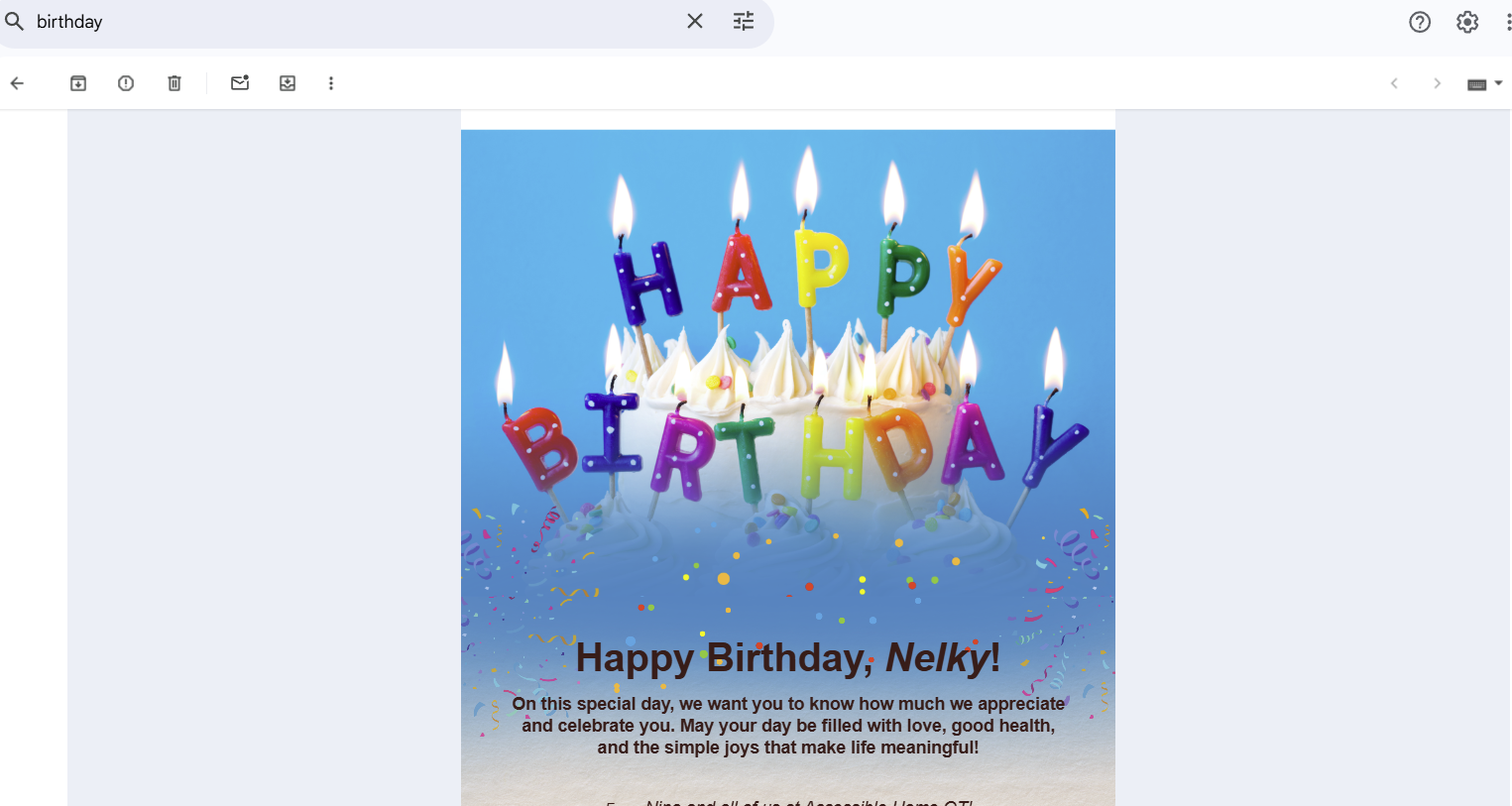Report this email as spam
The height and width of the screenshot is (806, 1512).
point(126,83)
